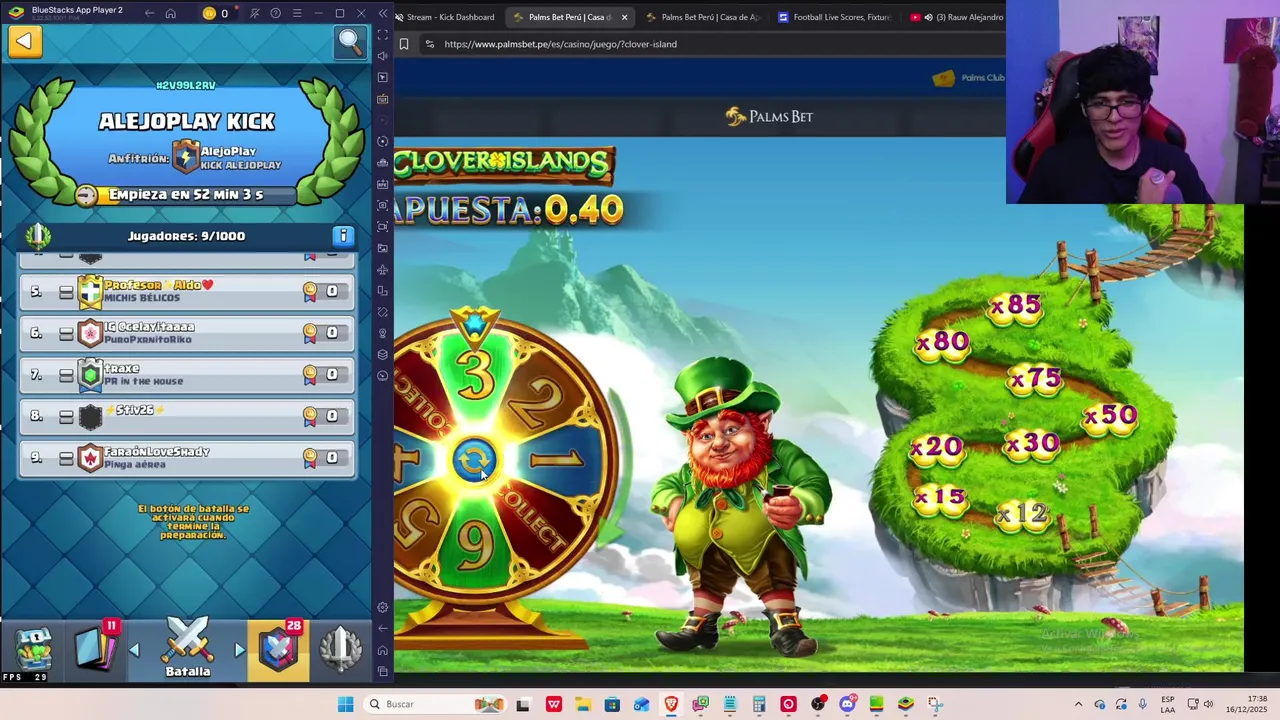1280x720 pixels.
Task: Click the Palms Bet logo
Action: point(769,117)
